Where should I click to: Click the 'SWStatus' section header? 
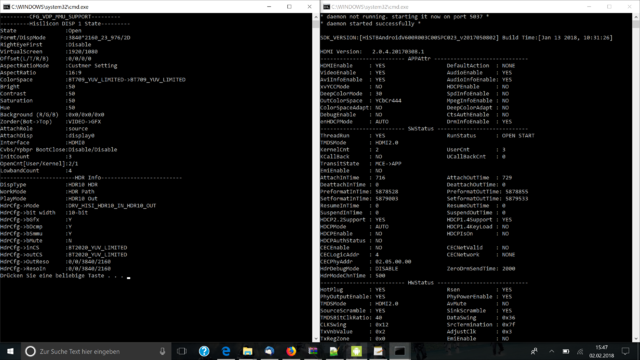421,129
